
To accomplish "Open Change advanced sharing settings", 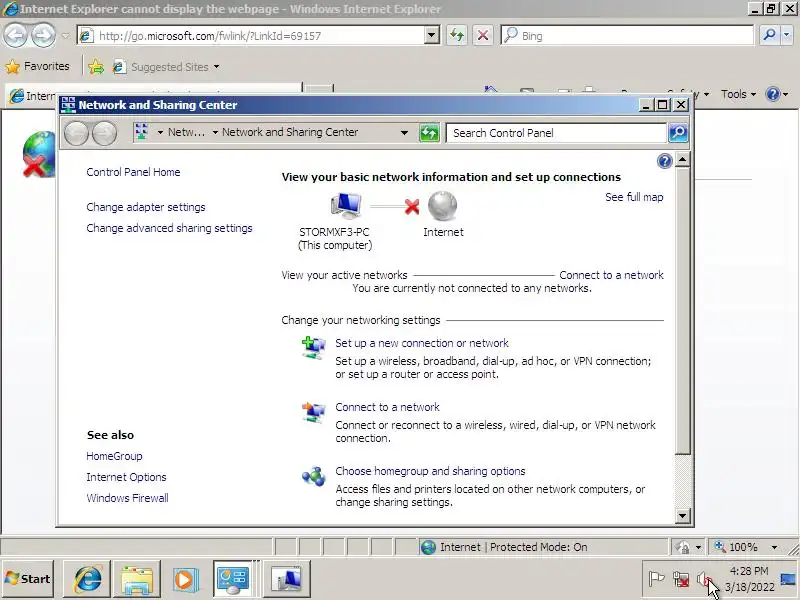I will click(169, 228).
